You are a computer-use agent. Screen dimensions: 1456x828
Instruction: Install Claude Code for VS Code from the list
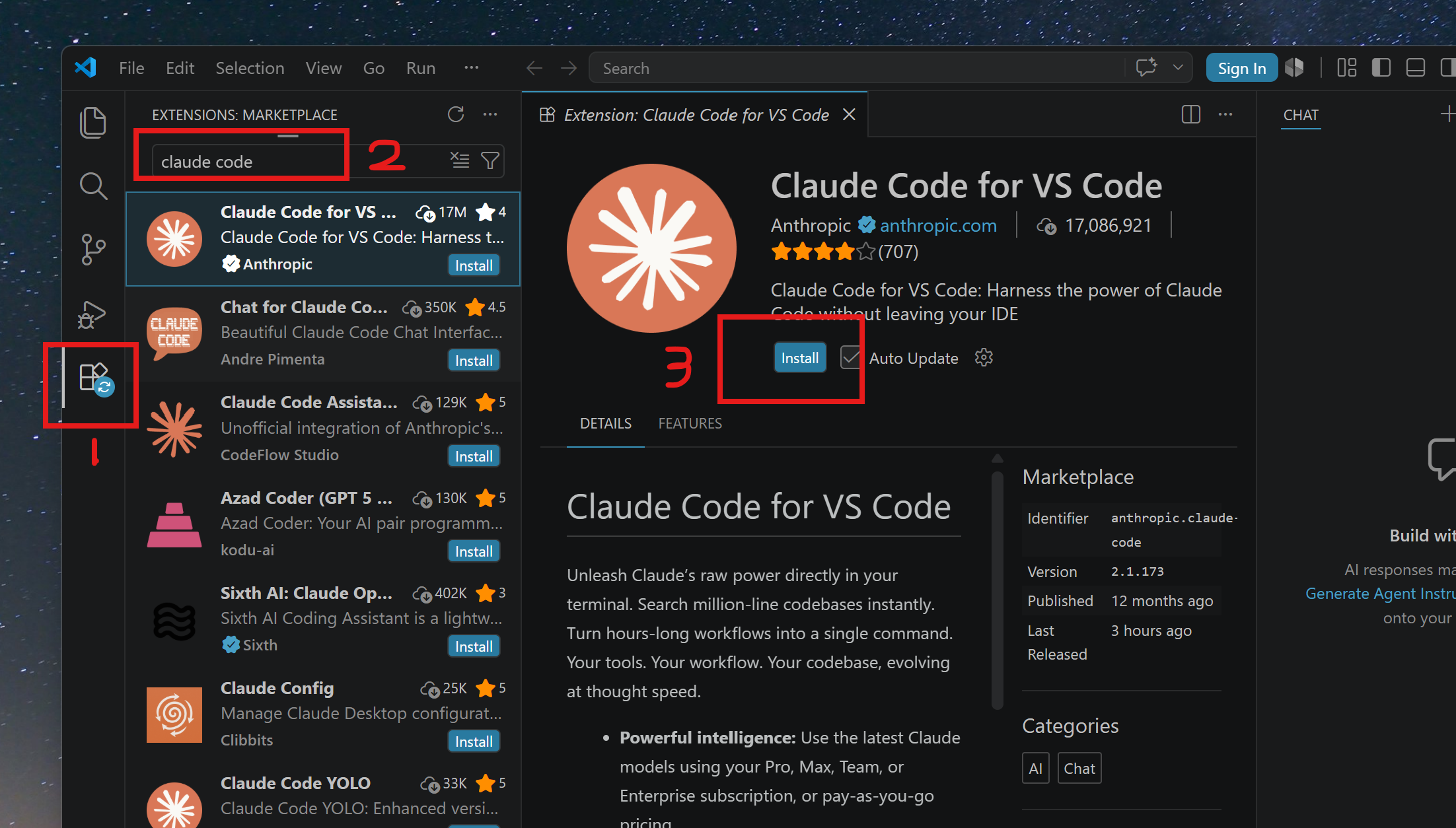[474, 265]
